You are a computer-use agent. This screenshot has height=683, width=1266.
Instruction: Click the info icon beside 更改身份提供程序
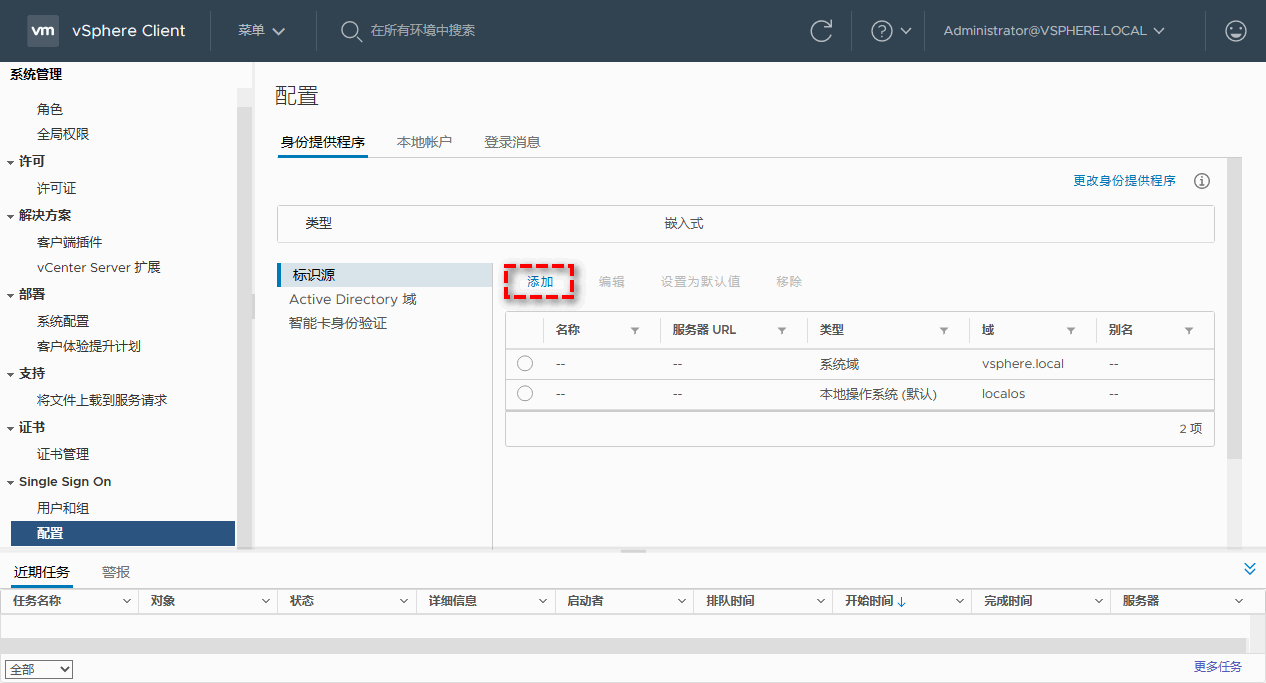1202,181
